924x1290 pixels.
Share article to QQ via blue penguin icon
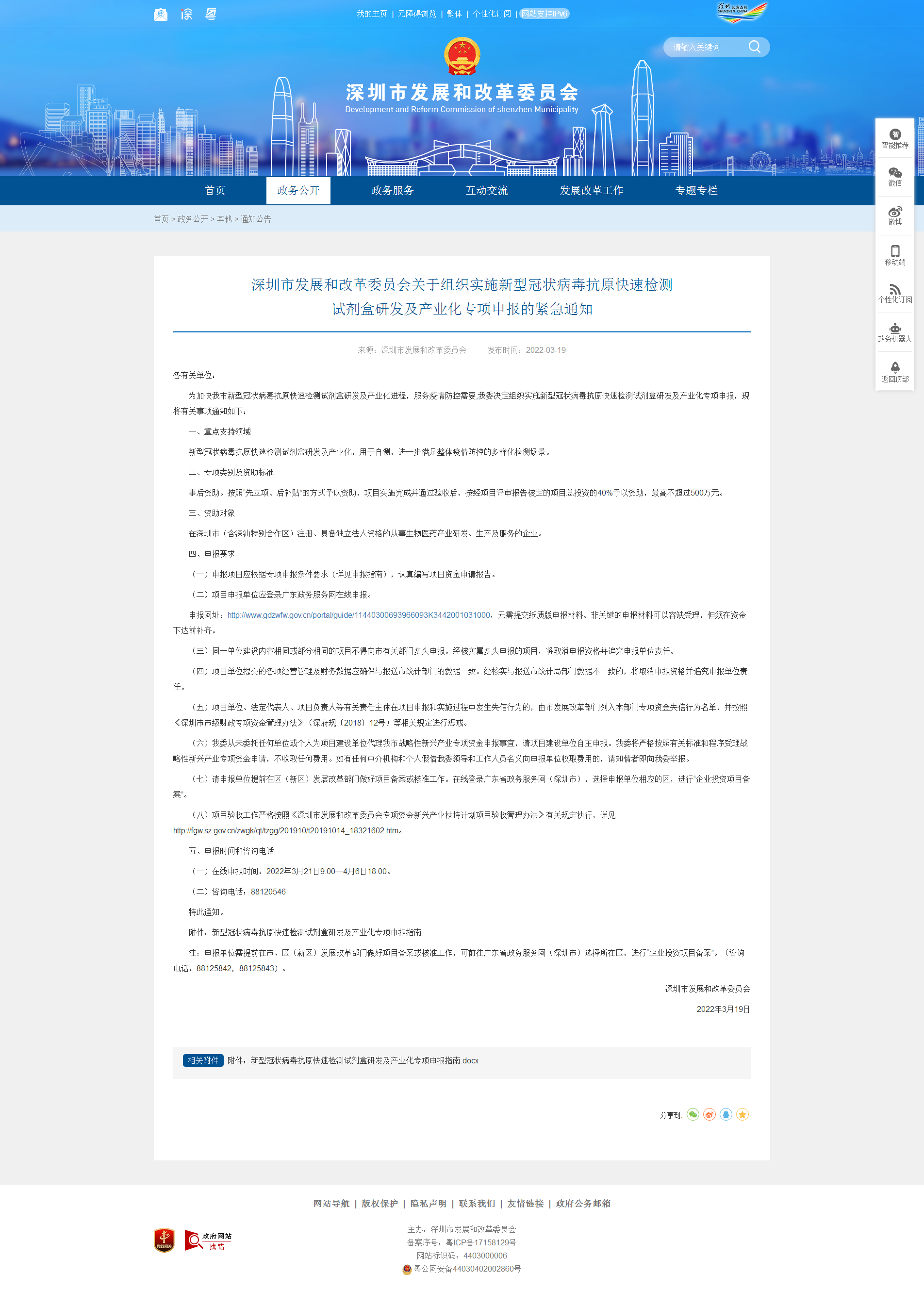[x=726, y=1114]
